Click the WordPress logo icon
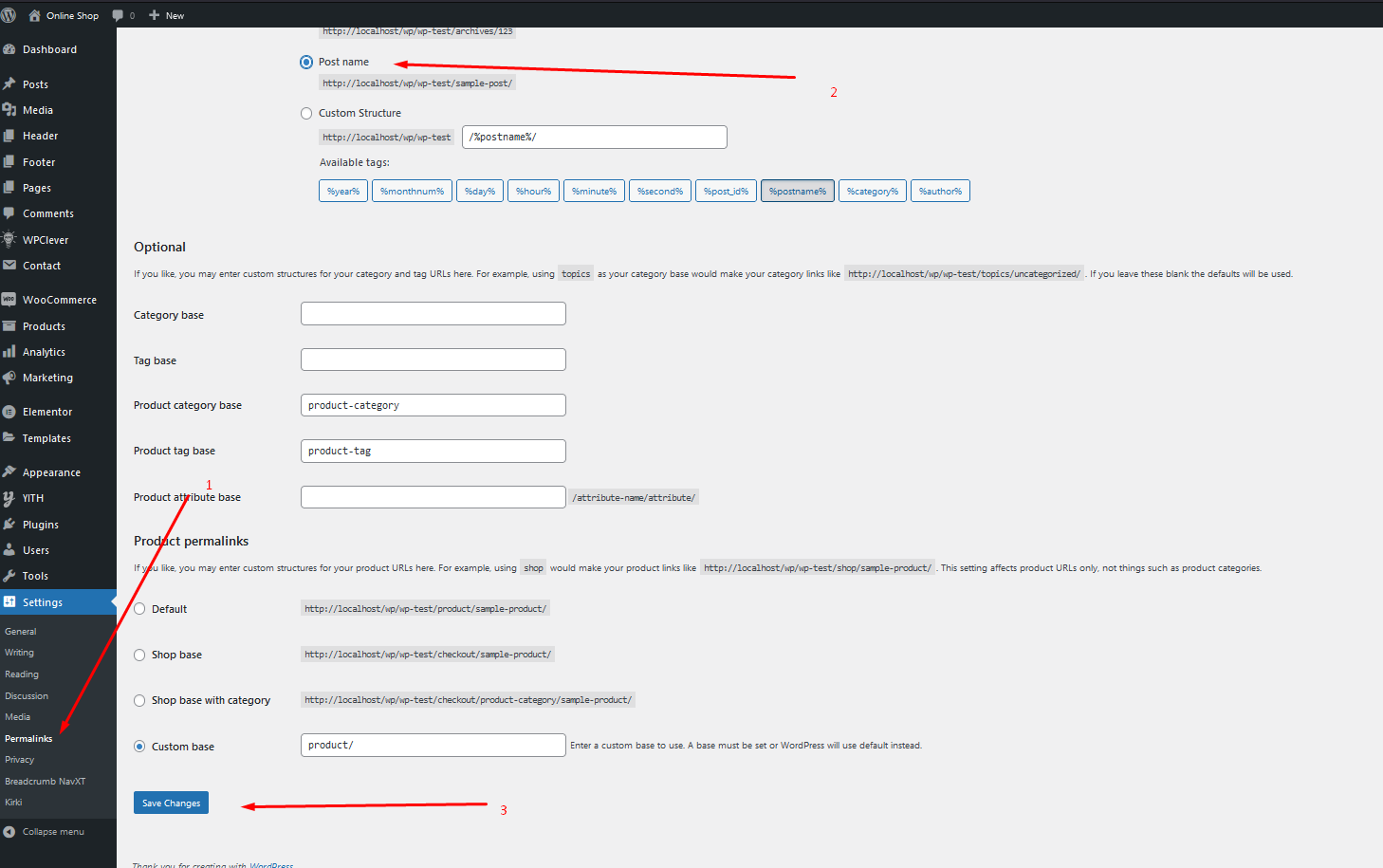1383x868 pixels. pos(9,15)
